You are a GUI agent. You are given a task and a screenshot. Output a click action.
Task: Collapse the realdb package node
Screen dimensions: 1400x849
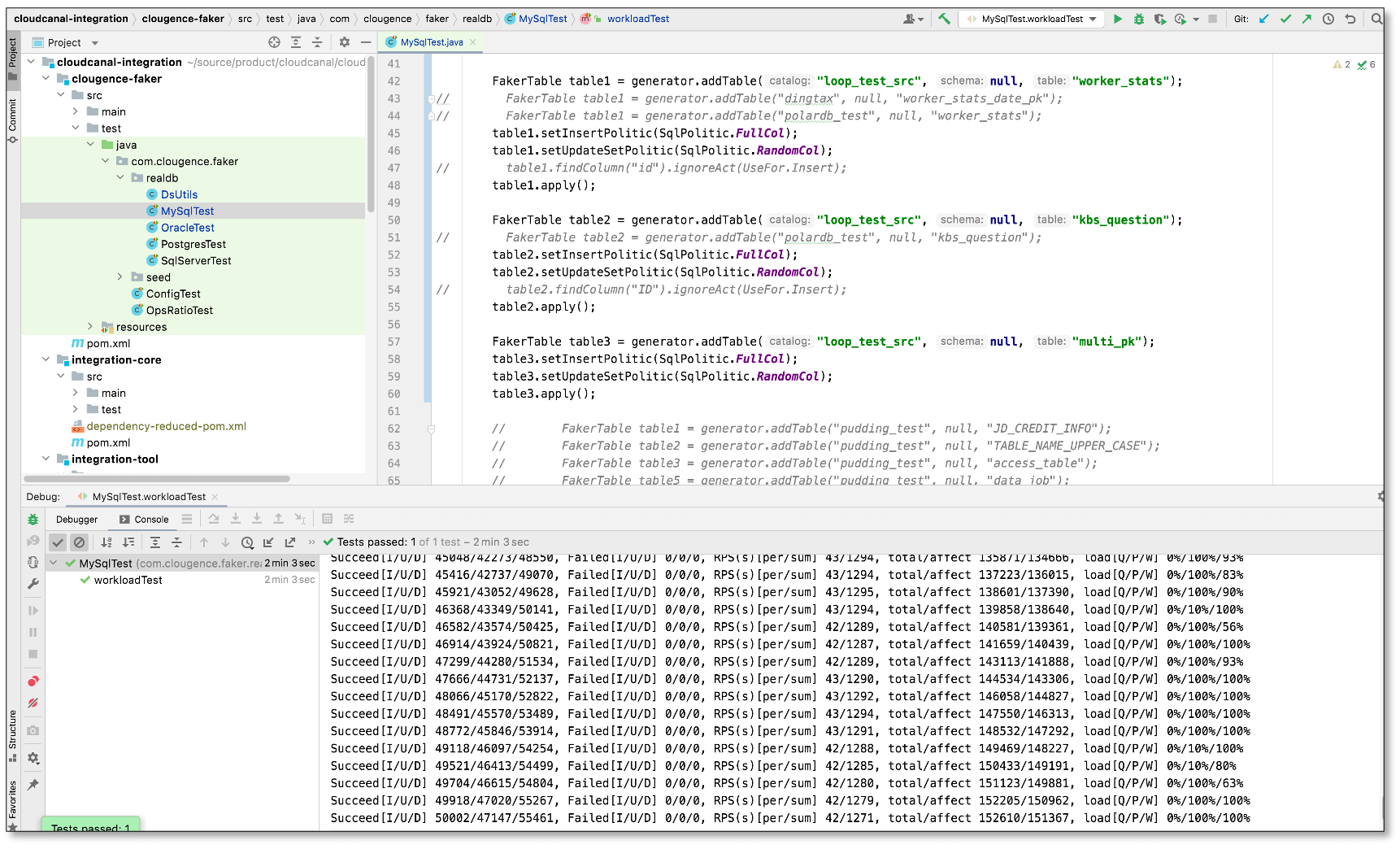(x=120, y=178)
